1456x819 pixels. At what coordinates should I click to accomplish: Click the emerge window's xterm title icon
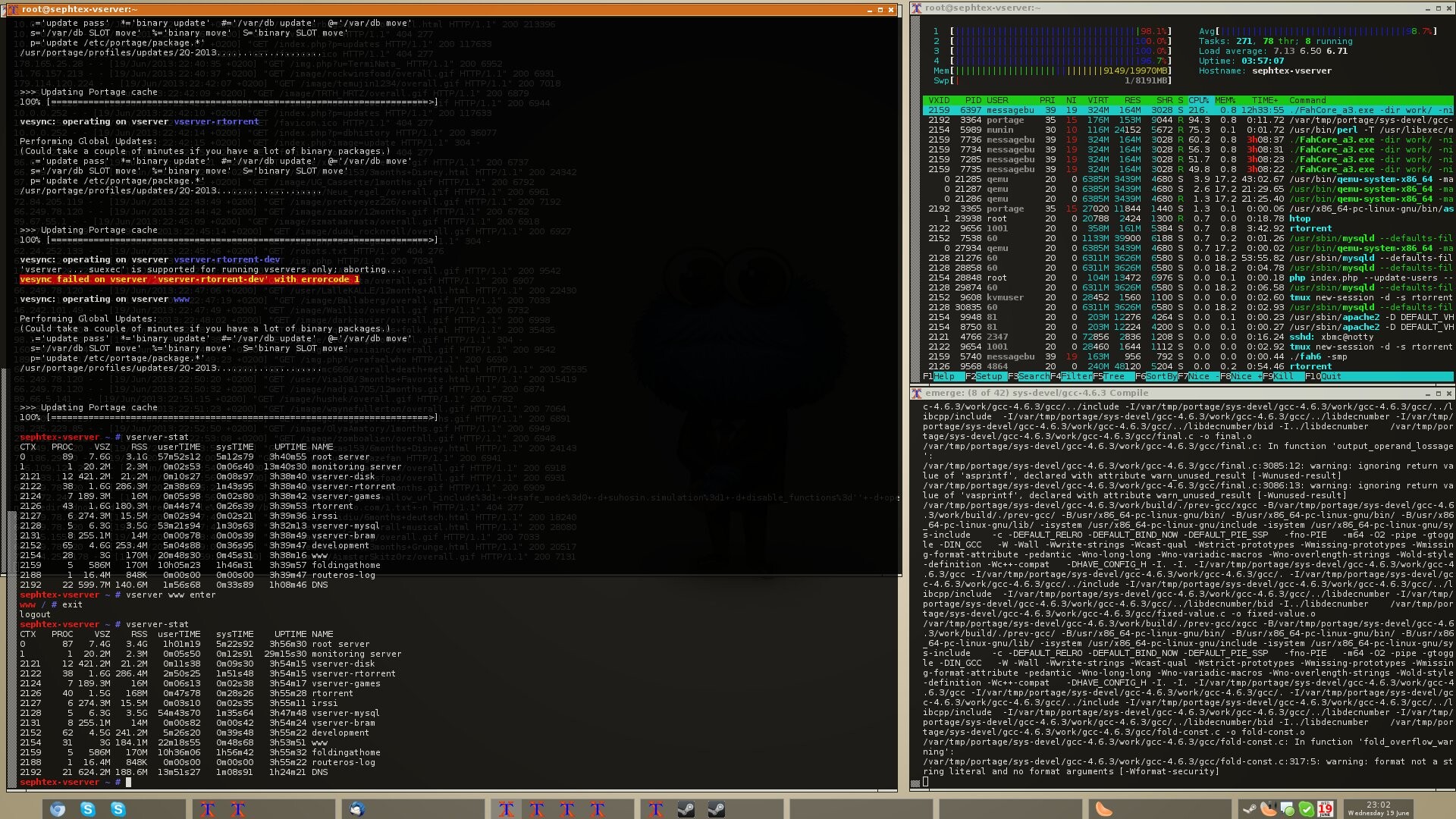click(916, 393)
